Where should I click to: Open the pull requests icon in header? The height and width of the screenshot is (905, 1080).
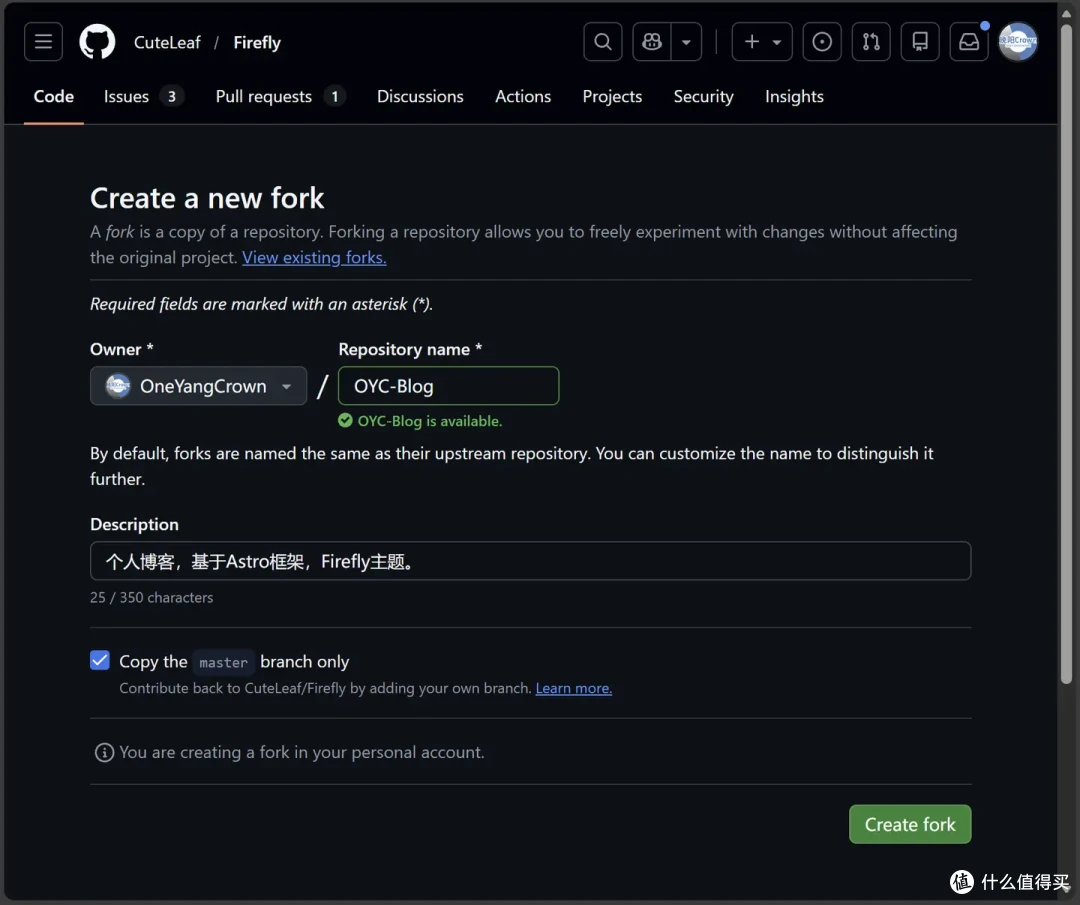click(x=871, y=42)
